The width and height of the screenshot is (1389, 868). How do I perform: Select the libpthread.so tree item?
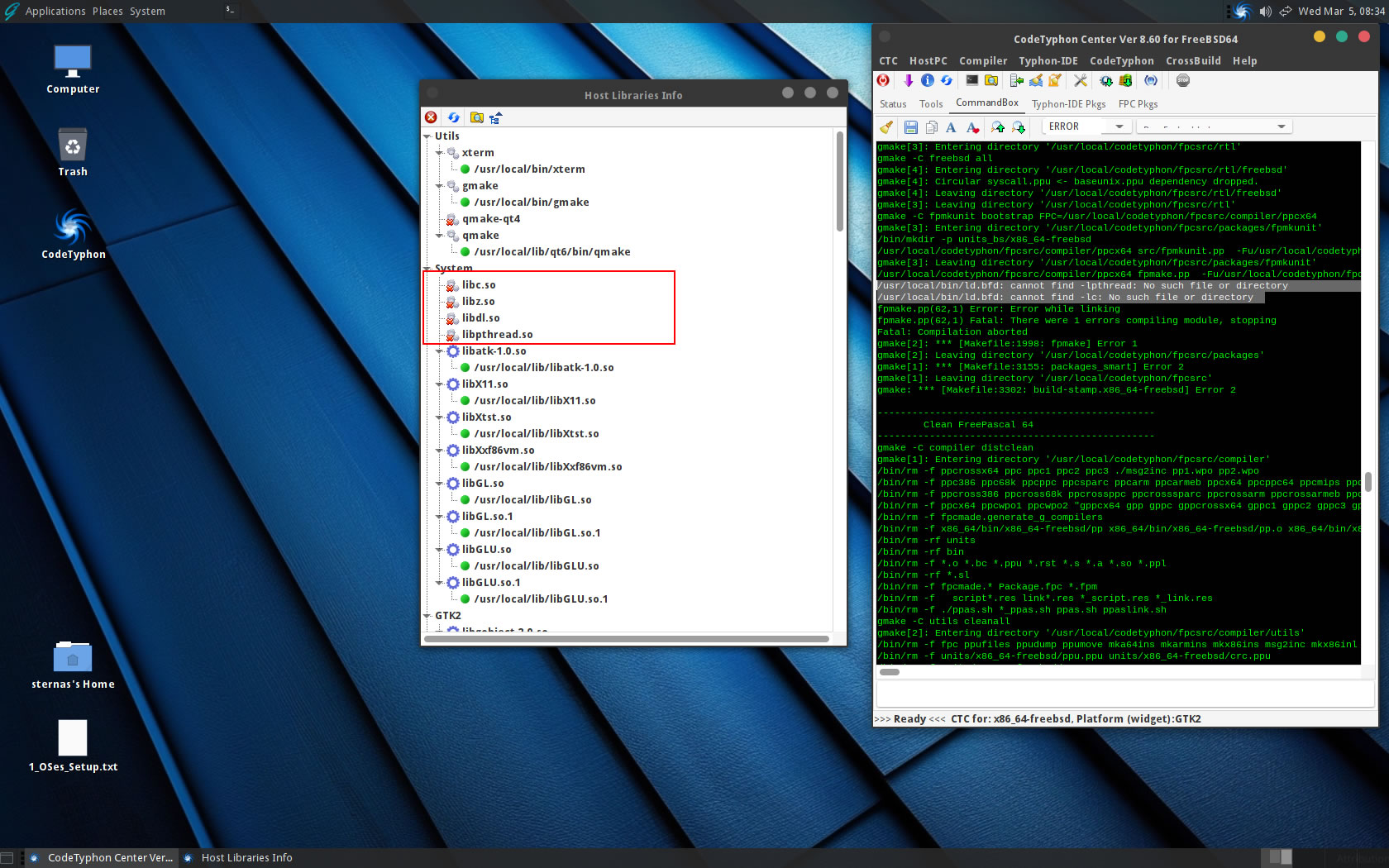[497, 335]
